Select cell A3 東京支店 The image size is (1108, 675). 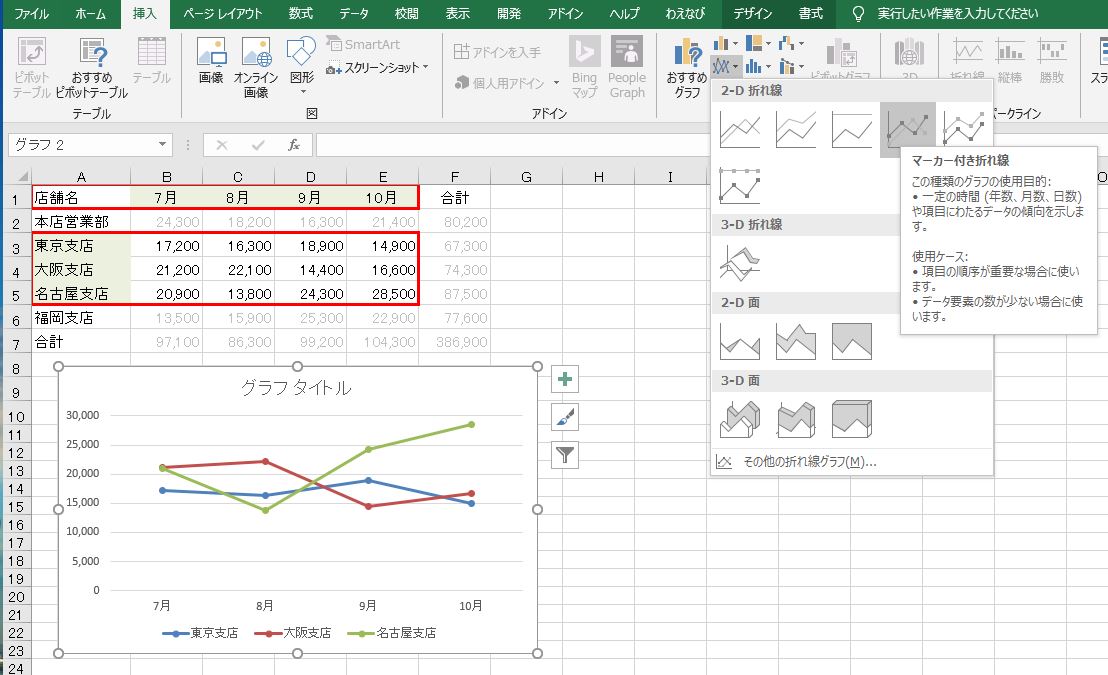pos(81,245)
